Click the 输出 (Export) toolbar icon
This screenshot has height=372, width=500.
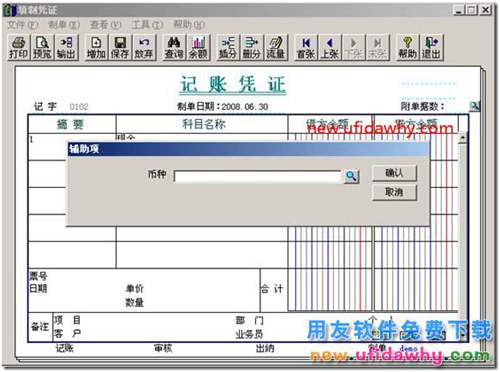pos(66,47)
